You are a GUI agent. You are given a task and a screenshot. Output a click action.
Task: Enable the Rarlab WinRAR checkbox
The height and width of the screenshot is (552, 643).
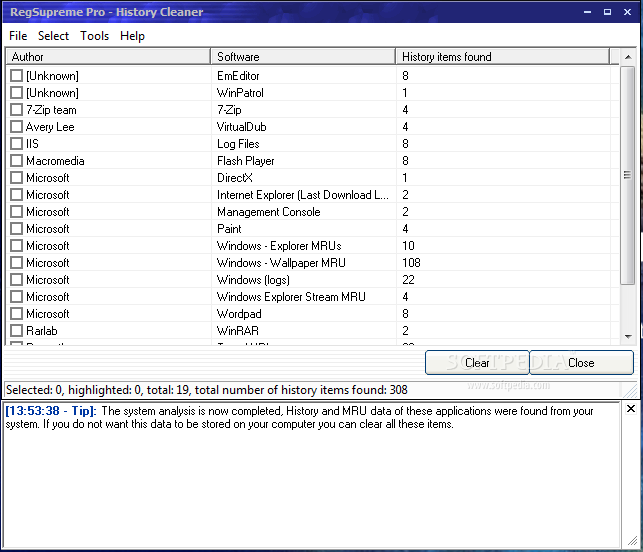click(x=16, y=331)
